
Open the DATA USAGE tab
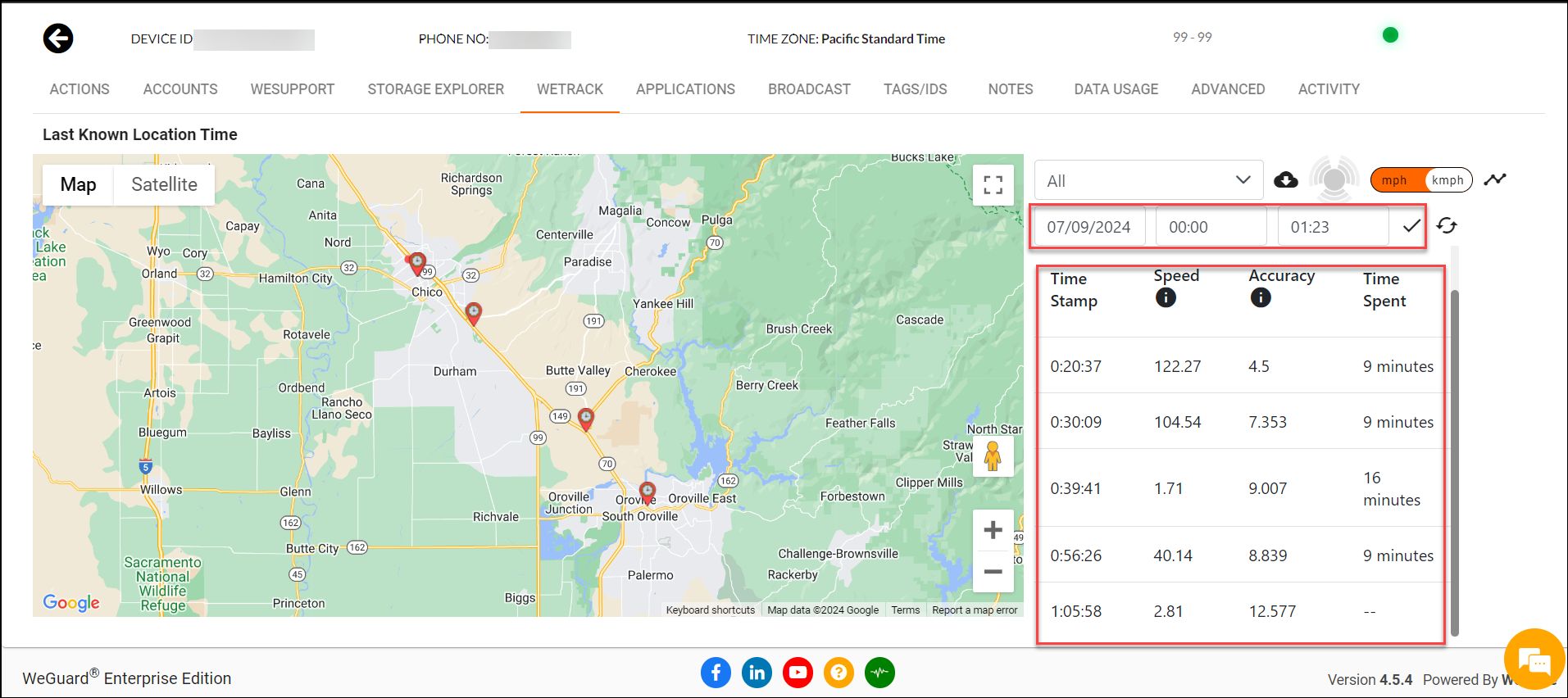click(1116, 89)
